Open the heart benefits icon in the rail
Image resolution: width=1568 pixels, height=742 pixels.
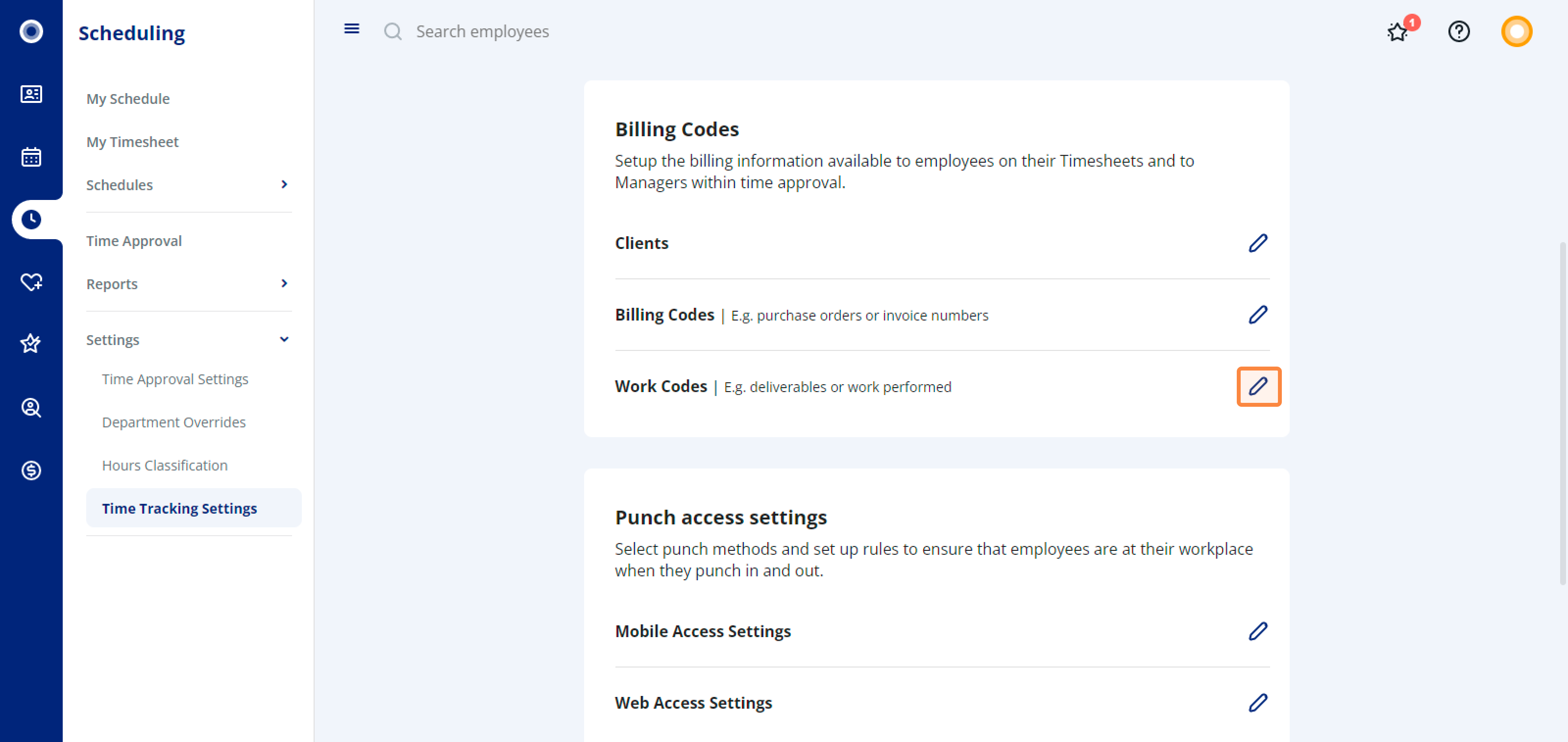[31, 282]
